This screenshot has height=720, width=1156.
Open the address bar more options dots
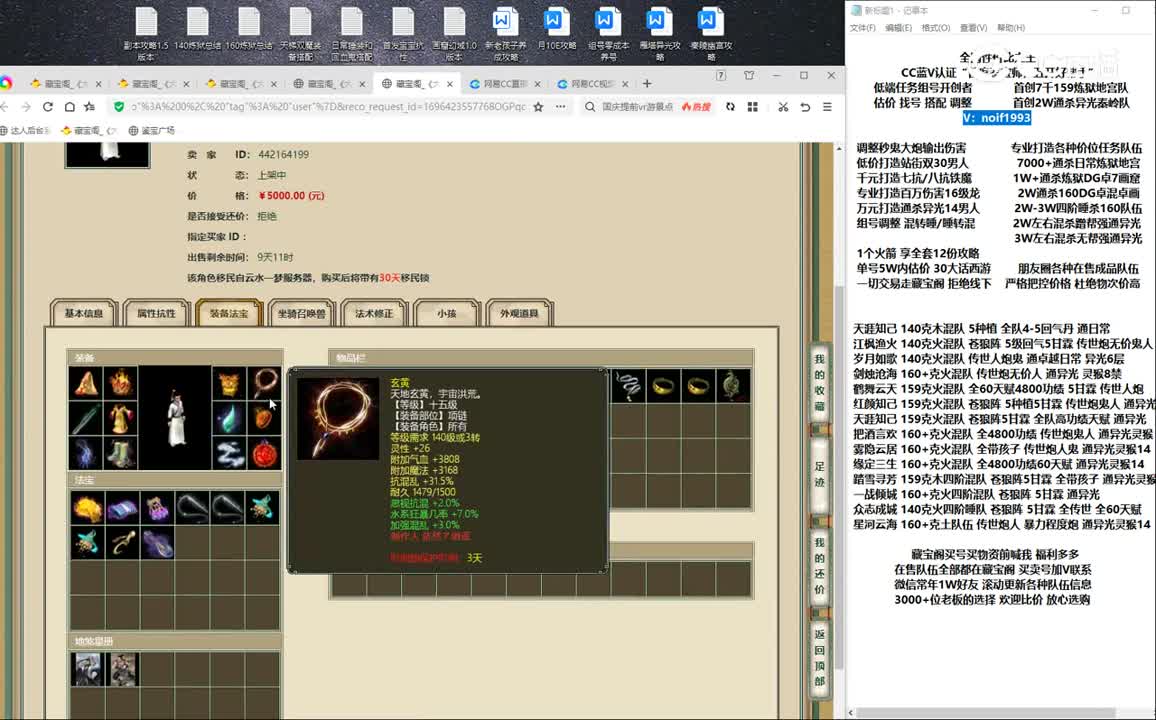[x=561, y=107]
